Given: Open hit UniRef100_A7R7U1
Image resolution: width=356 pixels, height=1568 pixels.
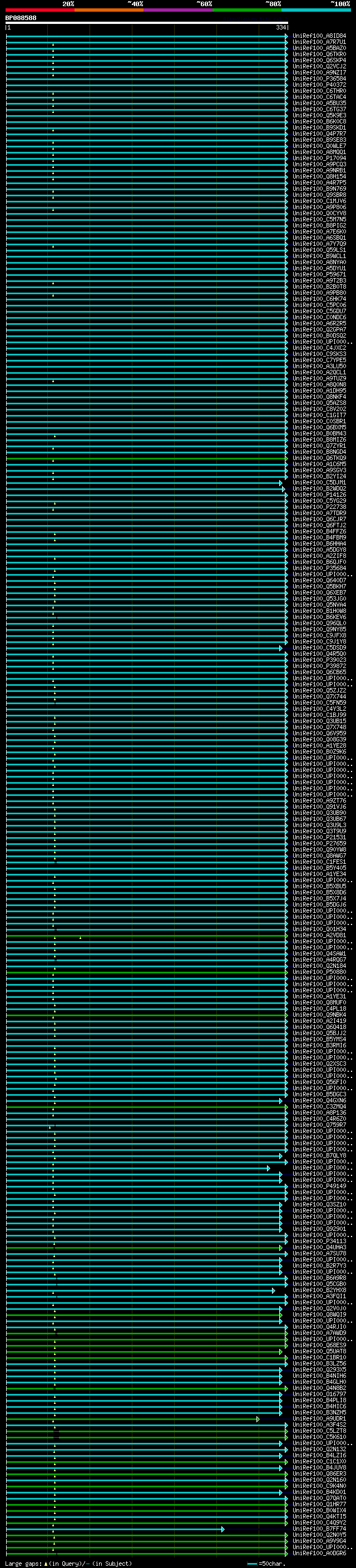Looking at the screenshot, I should coord(319,42).
